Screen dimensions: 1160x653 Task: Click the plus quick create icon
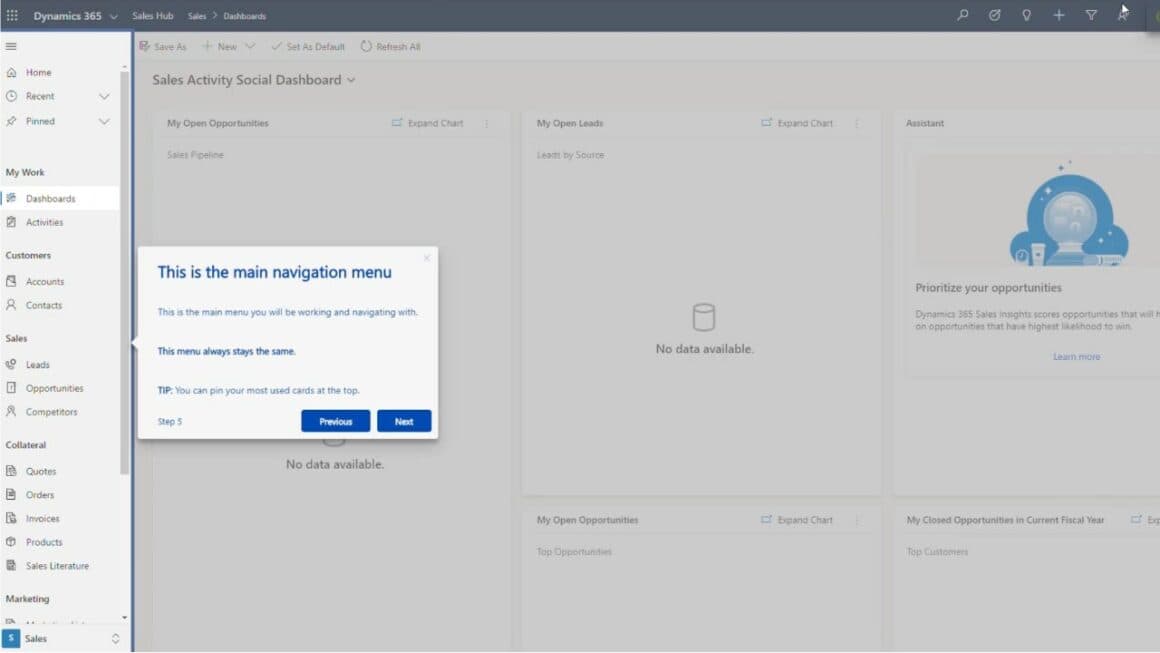1059,15
